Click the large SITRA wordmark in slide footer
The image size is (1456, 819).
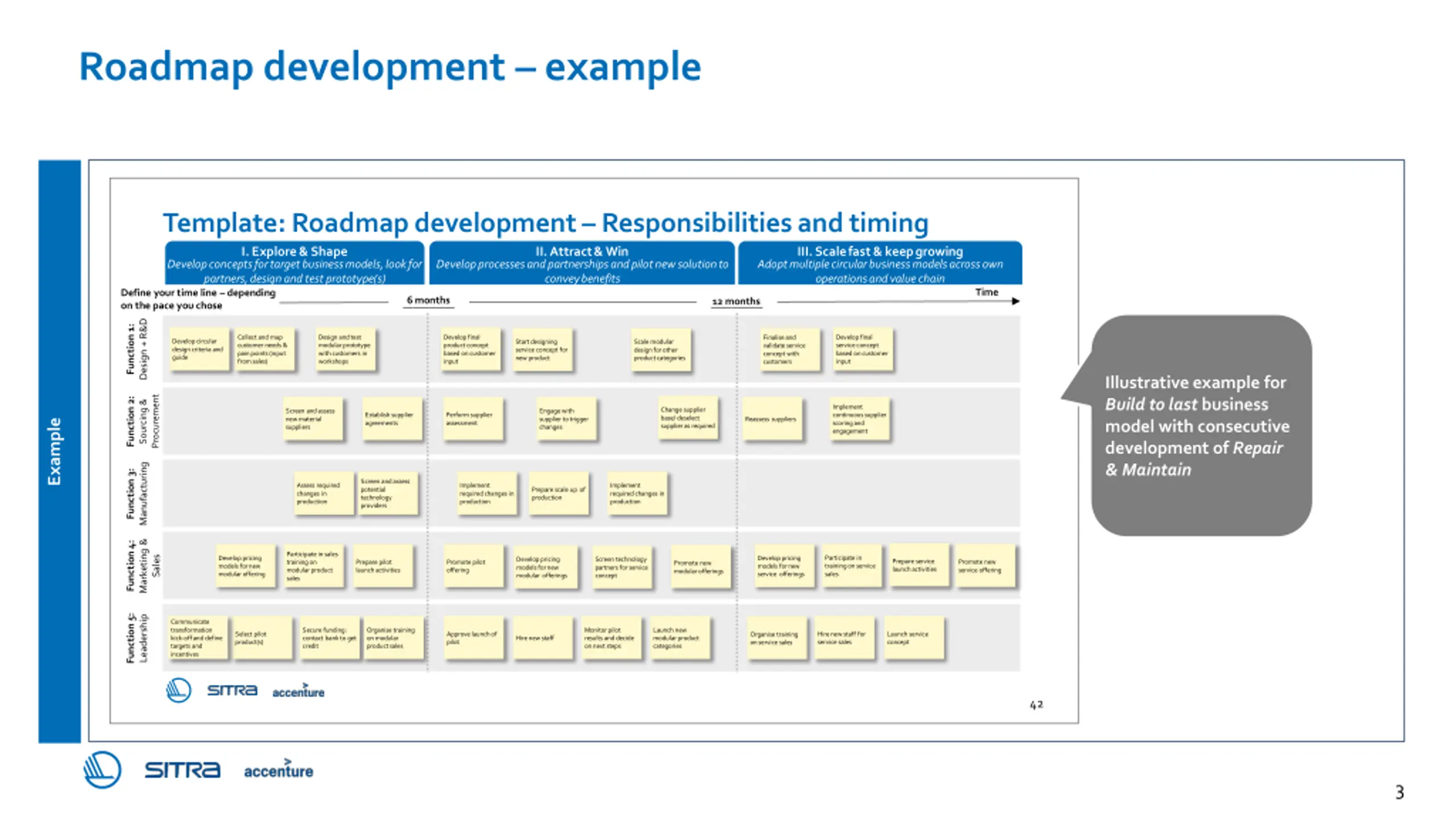click(x=182, y=770)
